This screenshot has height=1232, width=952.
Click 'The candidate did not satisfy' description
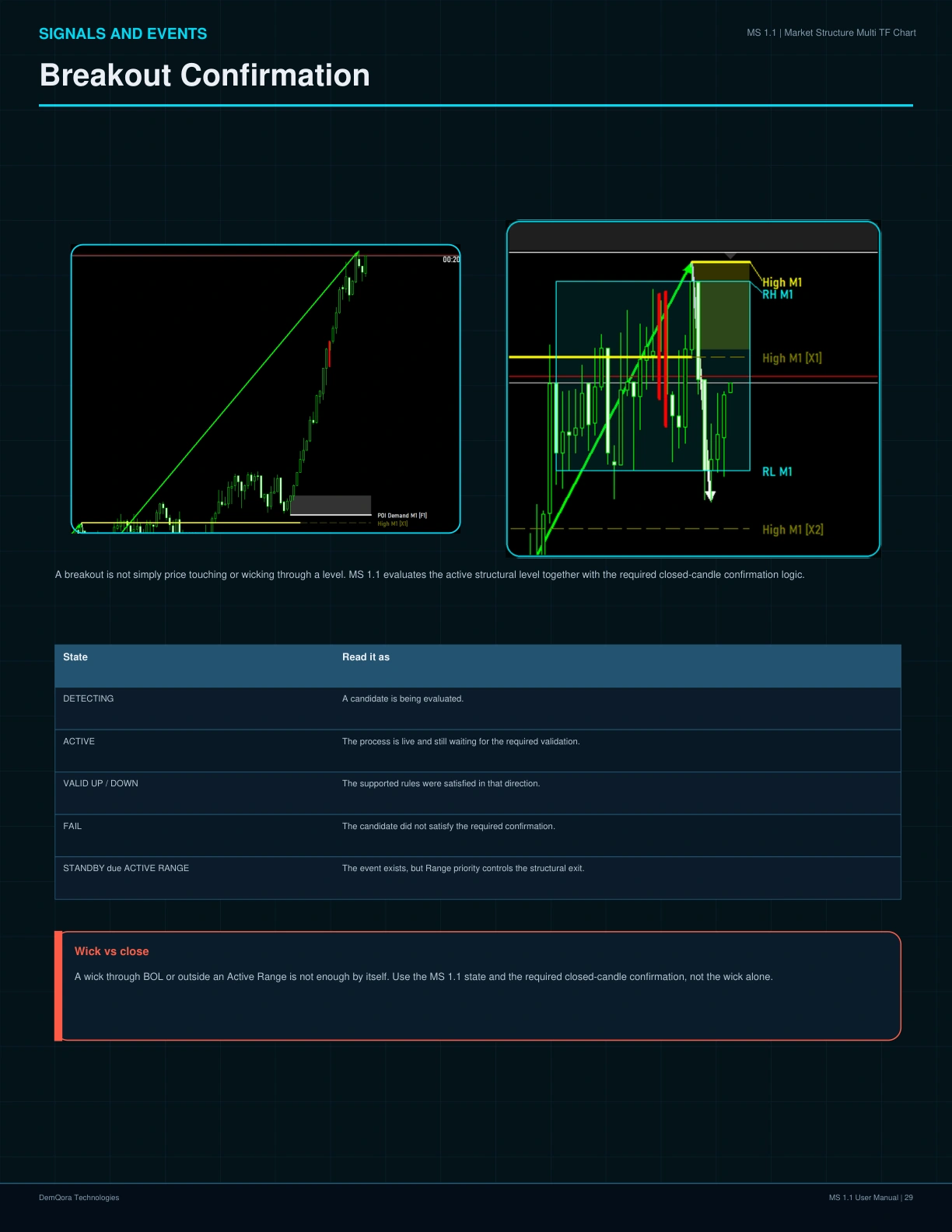click(449, 826)
